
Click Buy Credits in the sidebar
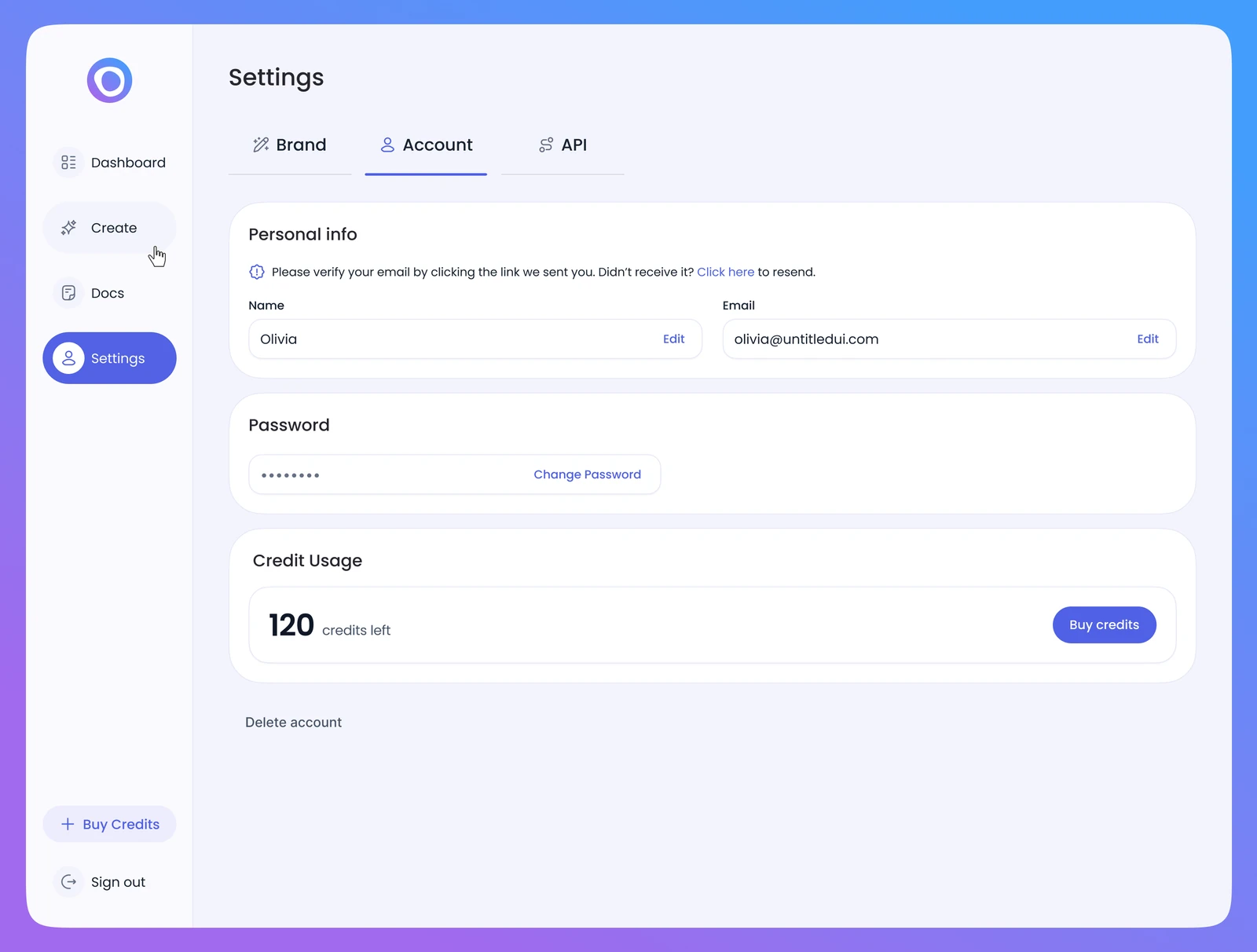click(x=110, y=824)
